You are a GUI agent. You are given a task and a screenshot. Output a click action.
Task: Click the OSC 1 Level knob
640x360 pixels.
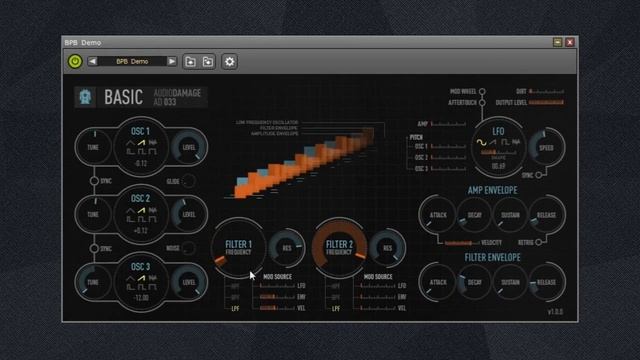pyautogui.click(x=189, y=147)
